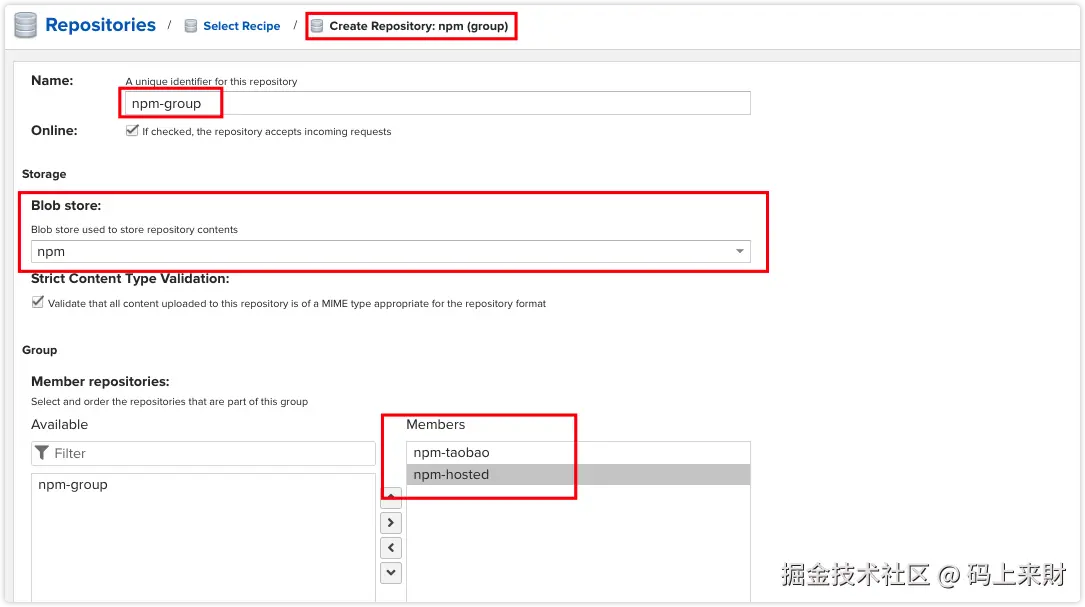Click the add-to-members right arrow
The height and width of the screenshot is (607, 1085).
[391, 523]
